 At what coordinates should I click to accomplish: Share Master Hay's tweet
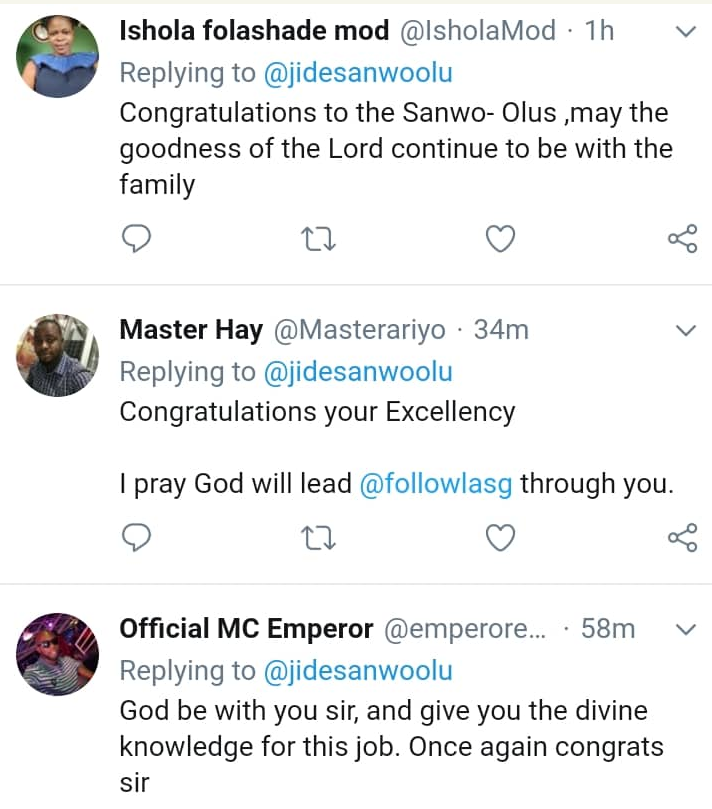click(682, 538)
